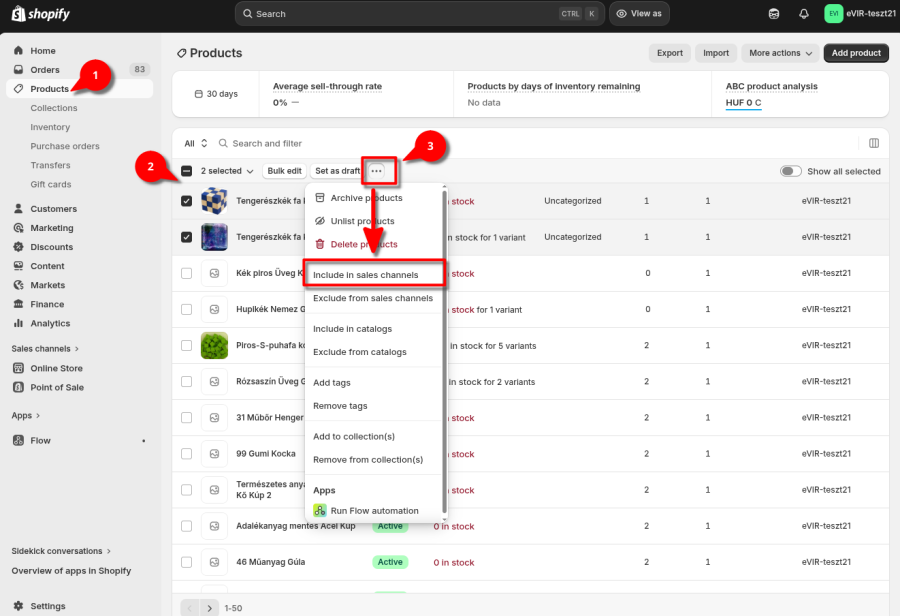Open the More actions dropdown

pos(780,53)
